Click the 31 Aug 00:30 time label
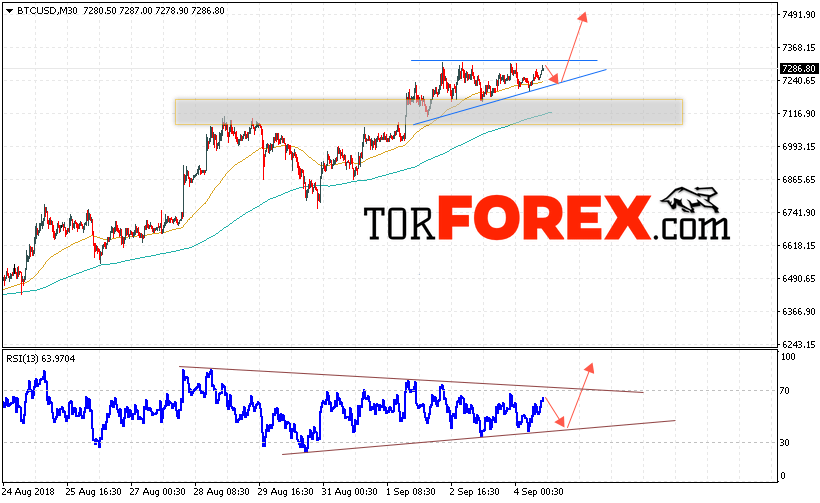 (x=349, y=491)
